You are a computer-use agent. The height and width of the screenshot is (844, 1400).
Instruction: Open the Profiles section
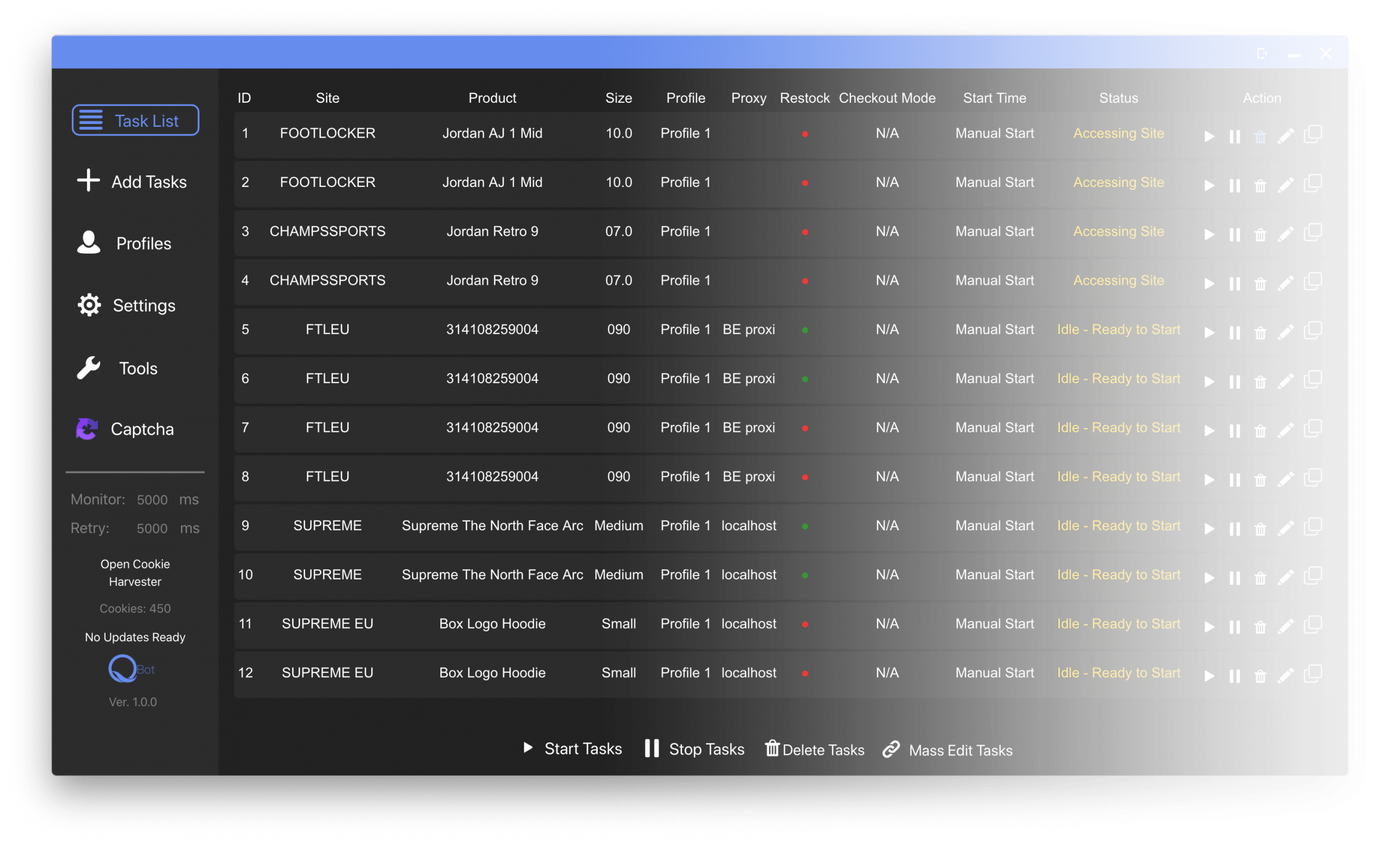pyautogui.click(x=124, y=243)
